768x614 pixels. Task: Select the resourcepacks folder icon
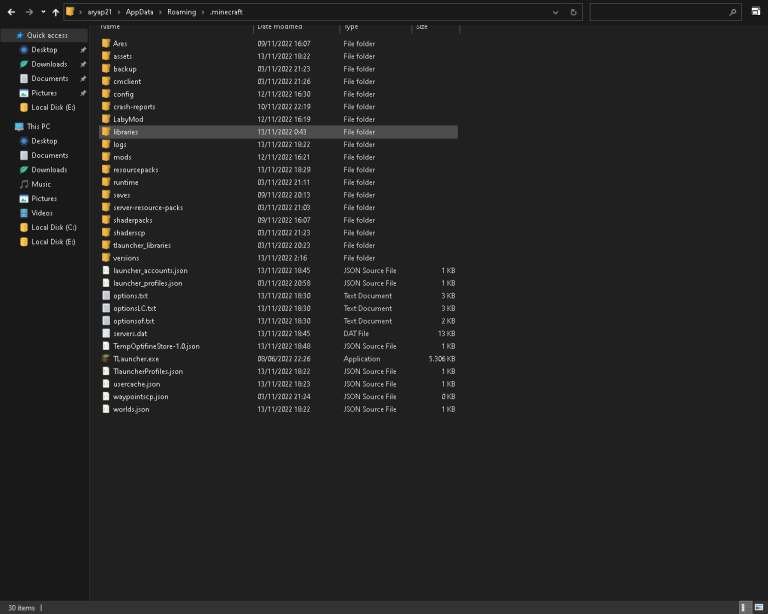point(106,169)
